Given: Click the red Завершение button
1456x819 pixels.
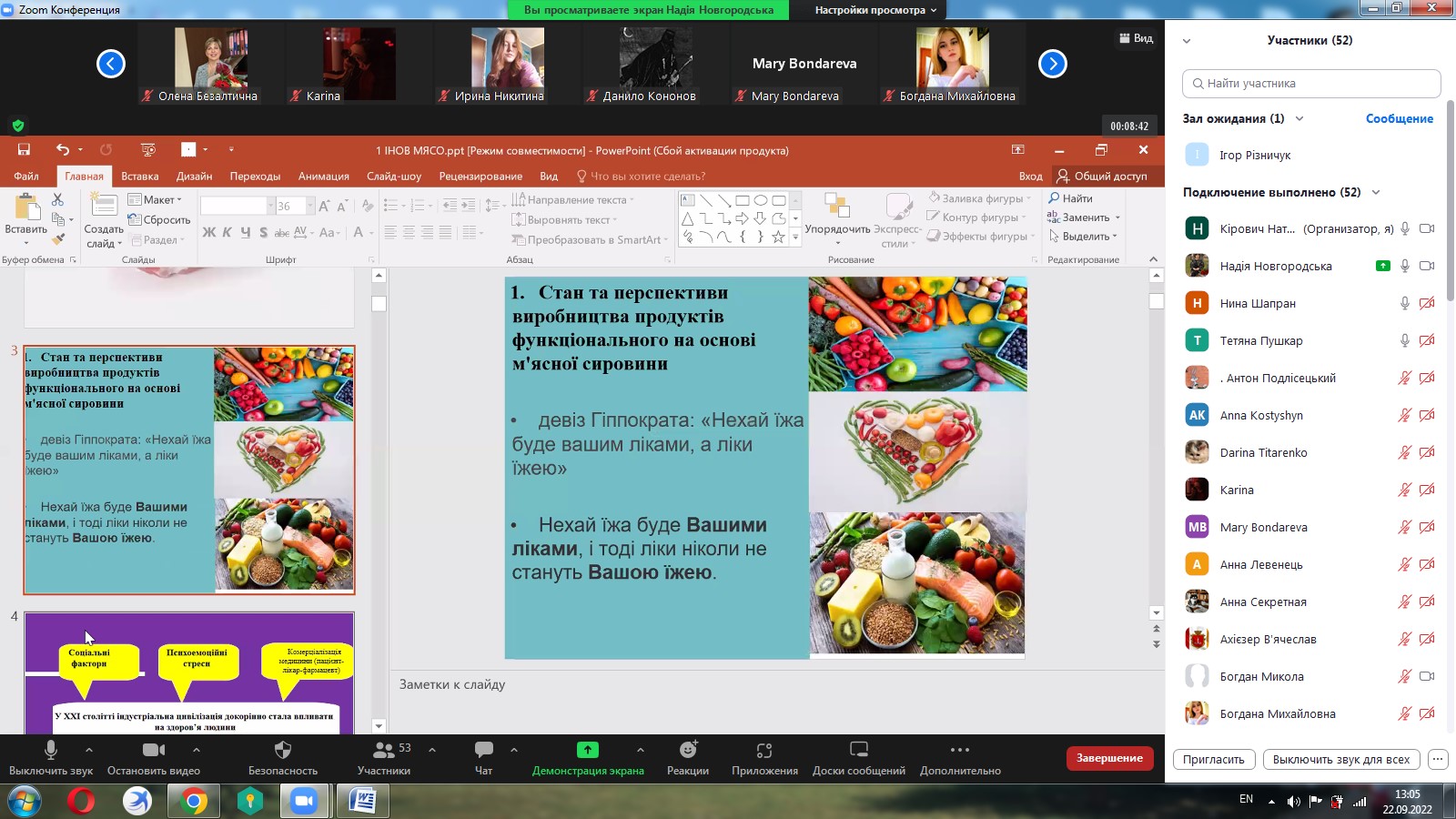Looking at the screenshot, I should coord(1109,758).
